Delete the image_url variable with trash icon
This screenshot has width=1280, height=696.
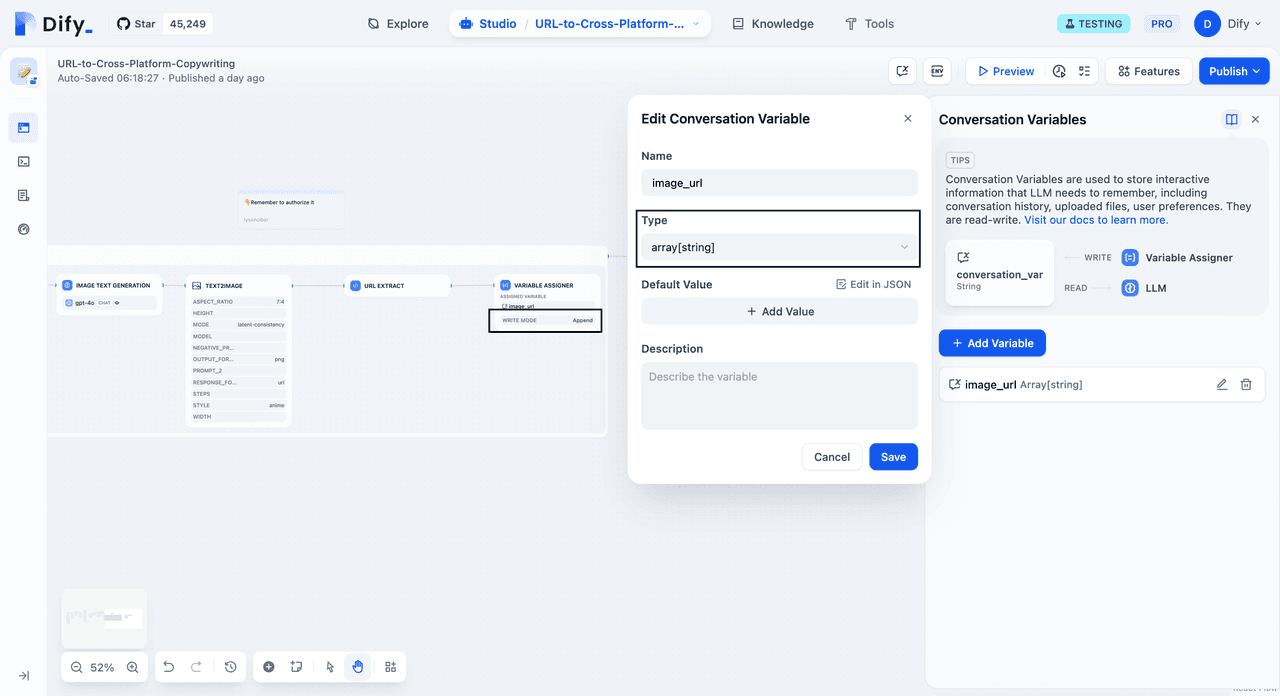[x=1246, y=385]
